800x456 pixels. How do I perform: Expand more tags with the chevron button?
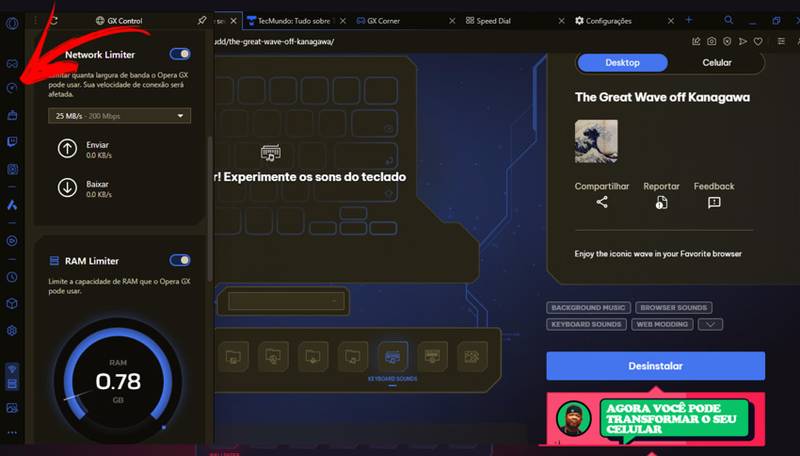pos(710,324)
